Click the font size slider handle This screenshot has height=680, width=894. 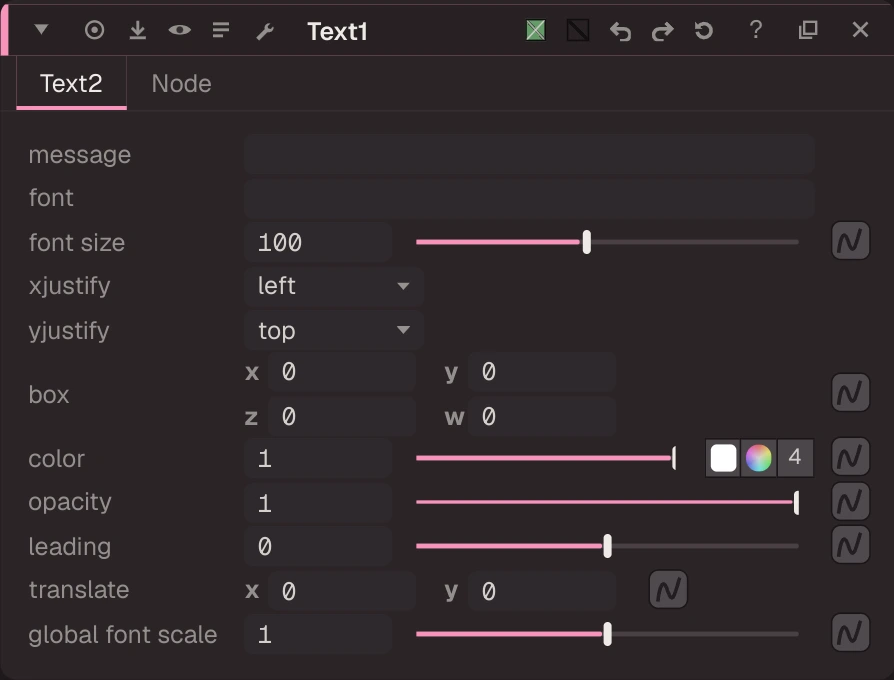click(586, 242)
